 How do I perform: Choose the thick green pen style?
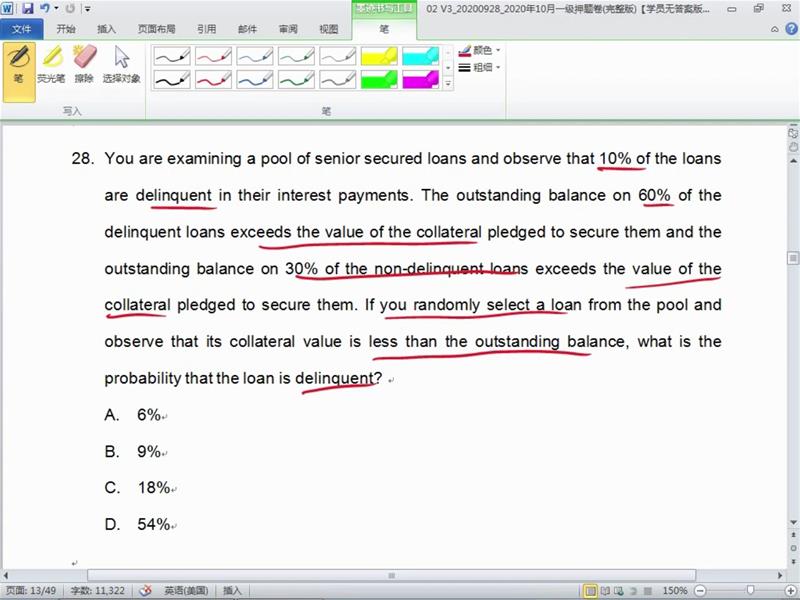296,79
